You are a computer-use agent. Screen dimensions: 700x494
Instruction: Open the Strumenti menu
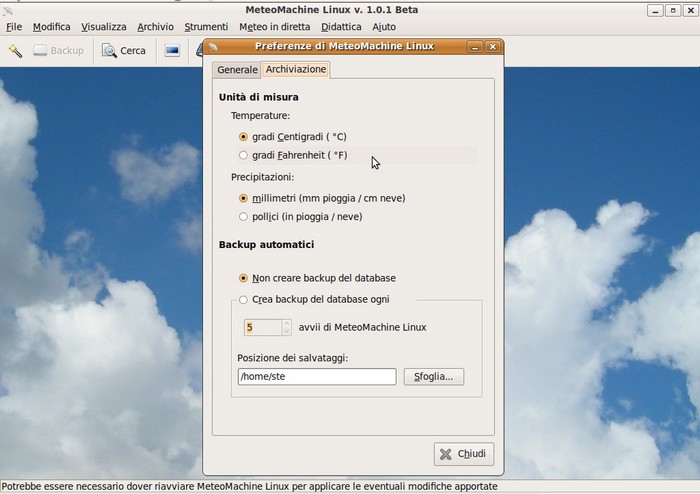coord(206,27)
